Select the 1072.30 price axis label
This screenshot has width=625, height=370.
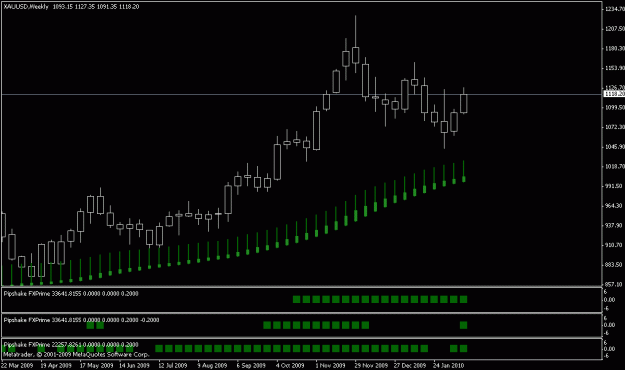tap(615, 127)
